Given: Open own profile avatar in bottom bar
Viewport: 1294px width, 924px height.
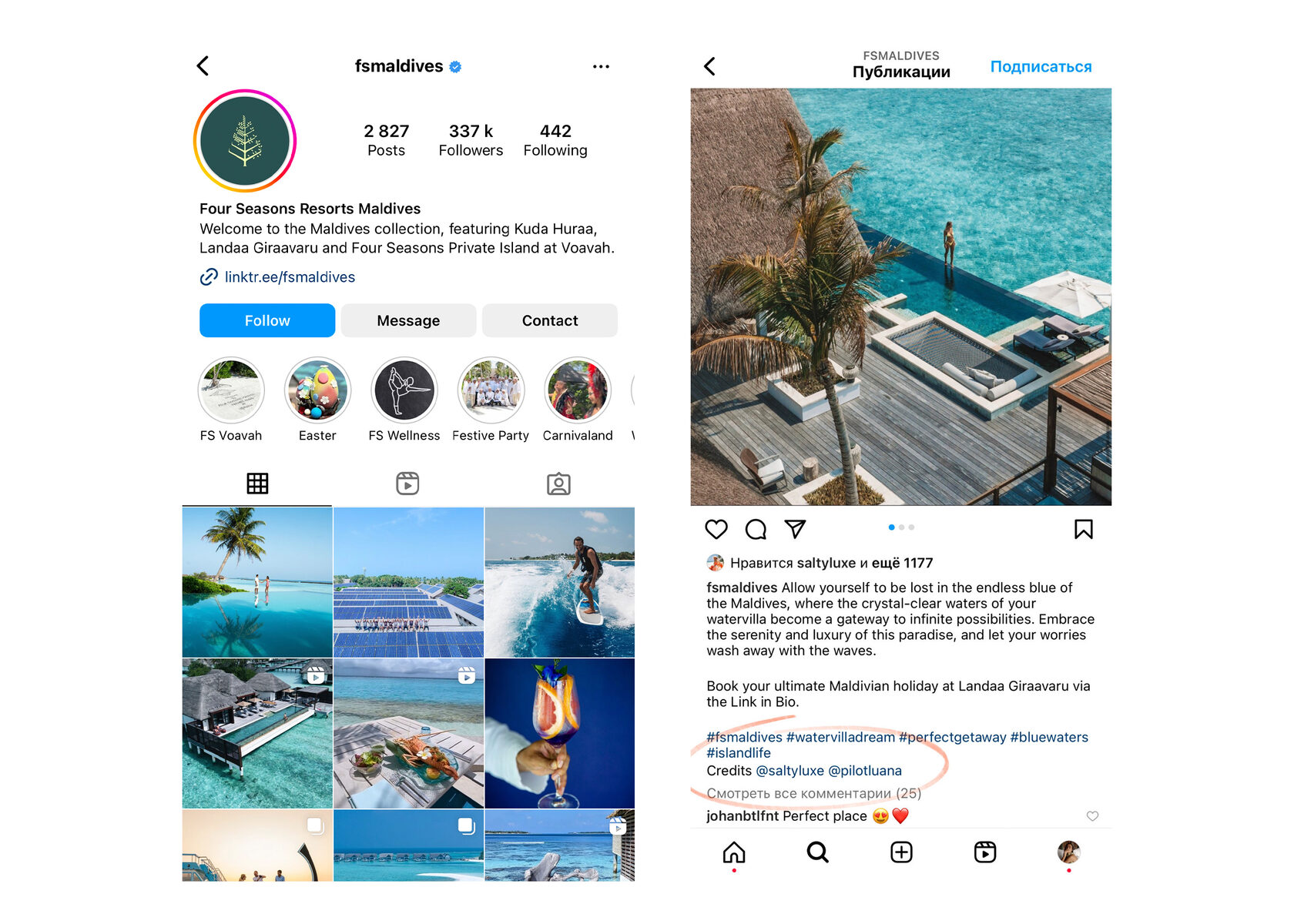Looking at the screenshot, I should [x=1068, y=852].
